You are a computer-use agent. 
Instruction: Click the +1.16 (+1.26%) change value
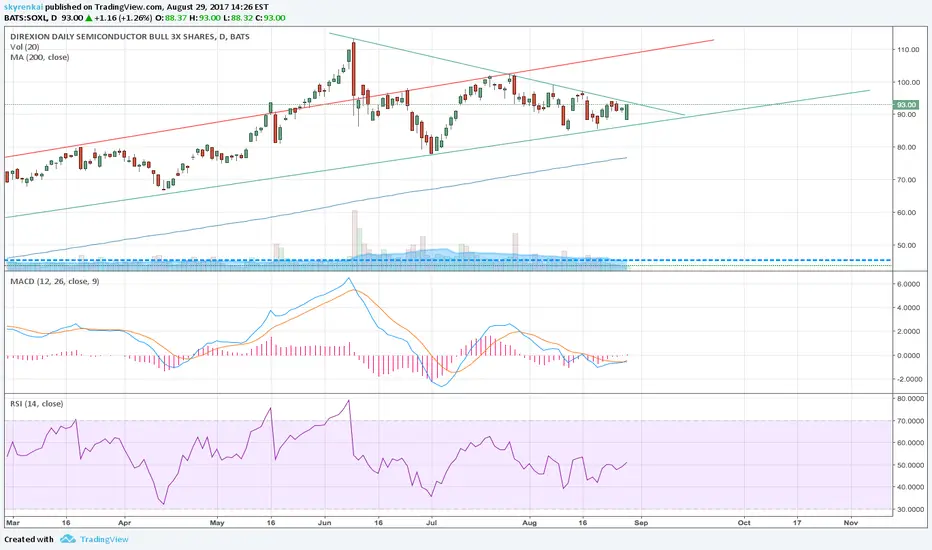123,18
